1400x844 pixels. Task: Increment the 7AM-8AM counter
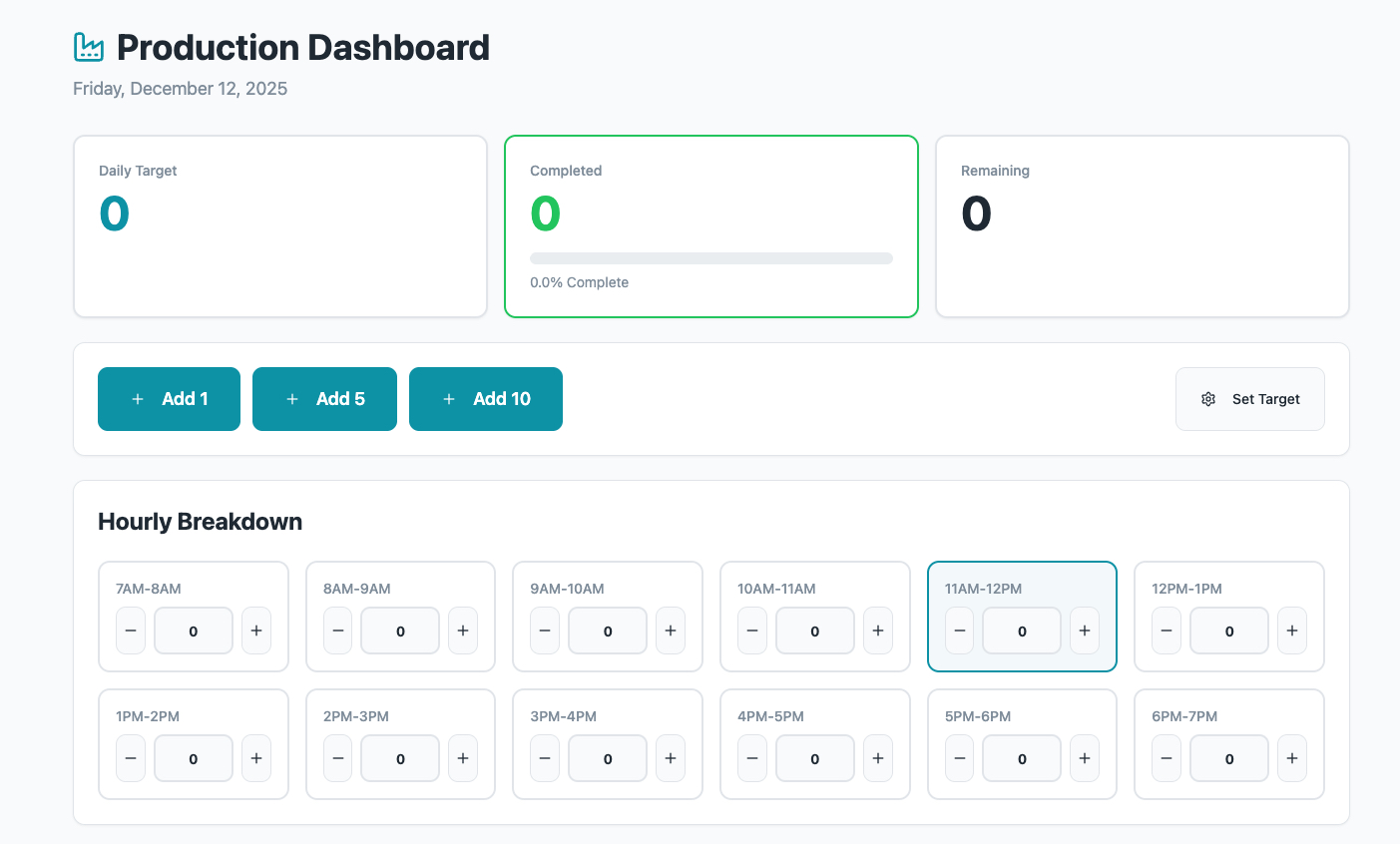pos(255,631)
